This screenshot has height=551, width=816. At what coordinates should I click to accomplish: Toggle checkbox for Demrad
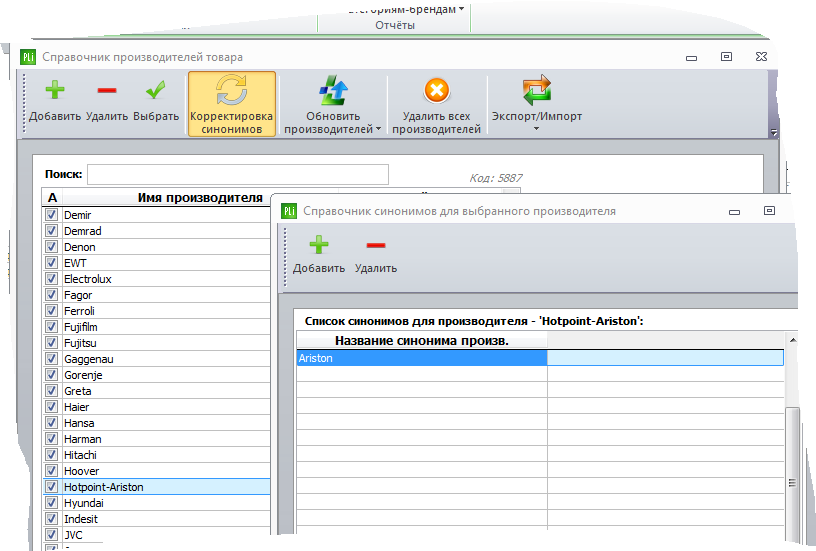pyautogui.click(x=52, y=230)
